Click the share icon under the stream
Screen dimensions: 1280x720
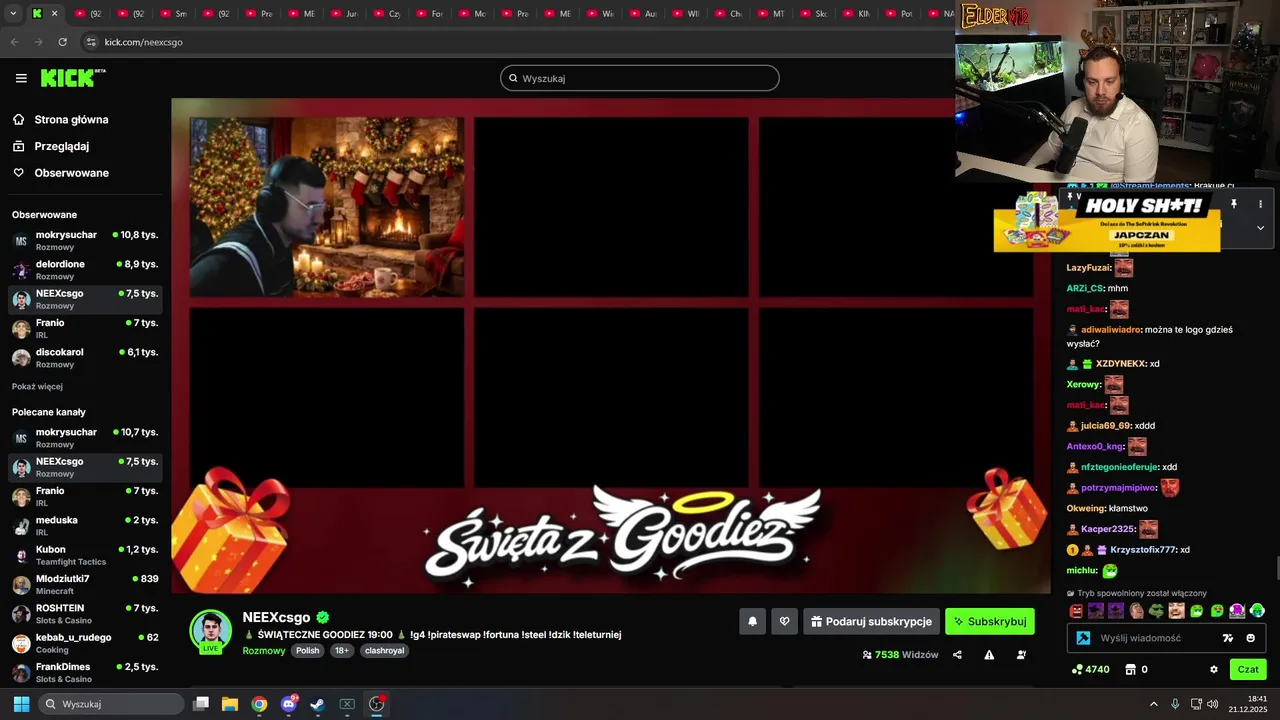coord(957,655)
